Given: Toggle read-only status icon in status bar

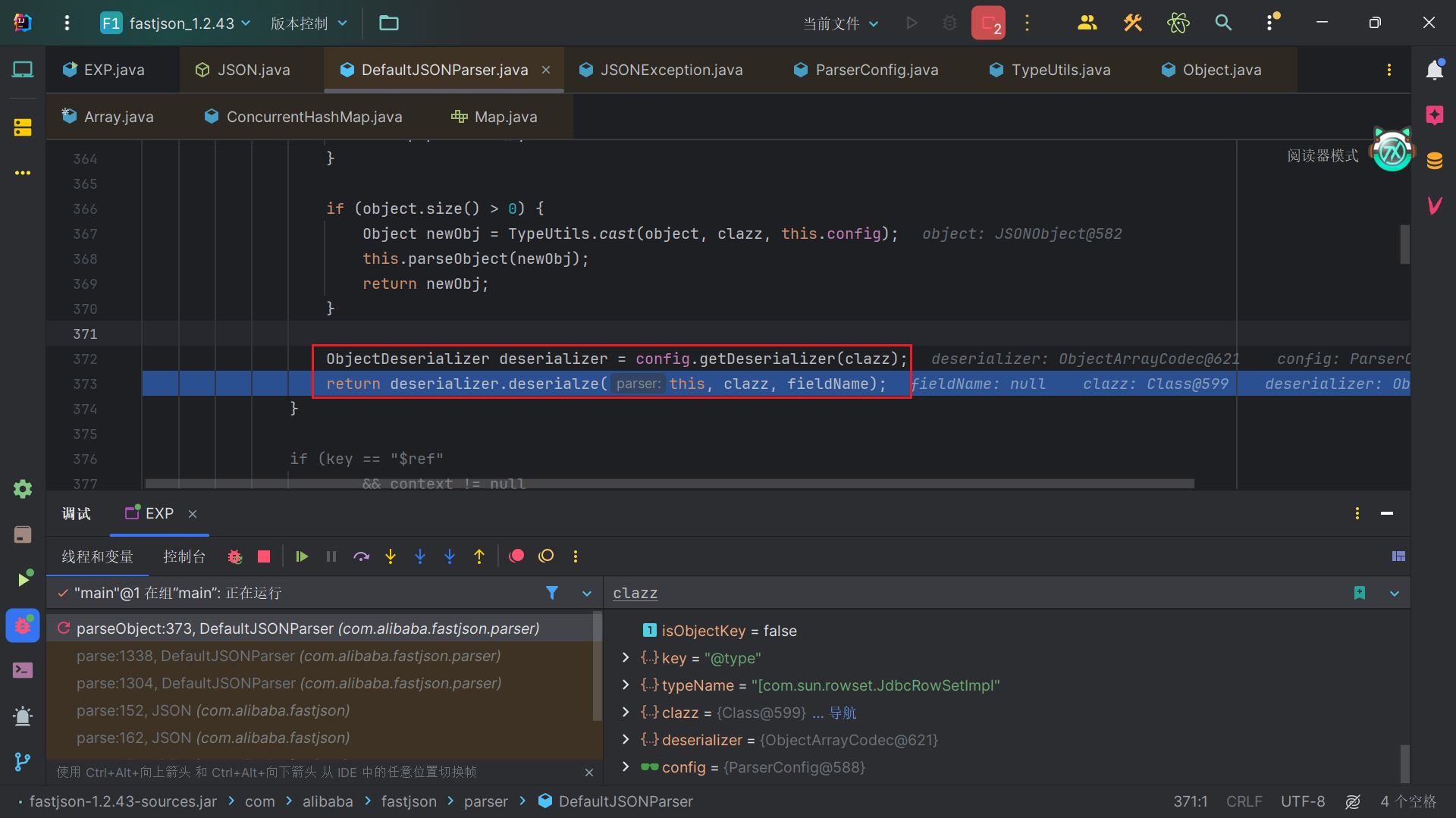Looking at the screenshot, I should click(1353, 801).
